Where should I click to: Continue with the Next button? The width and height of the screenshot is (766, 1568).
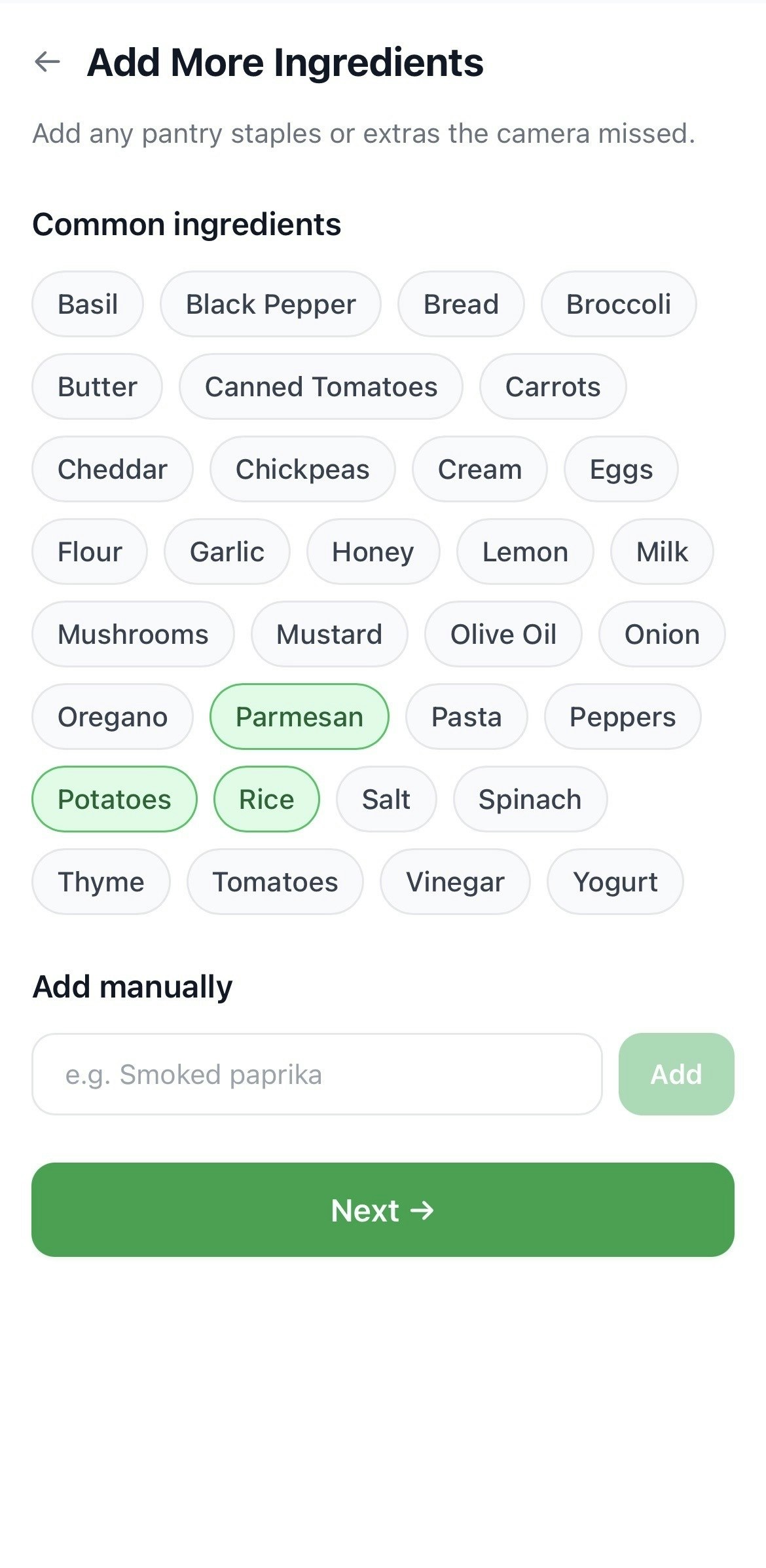383,1210
